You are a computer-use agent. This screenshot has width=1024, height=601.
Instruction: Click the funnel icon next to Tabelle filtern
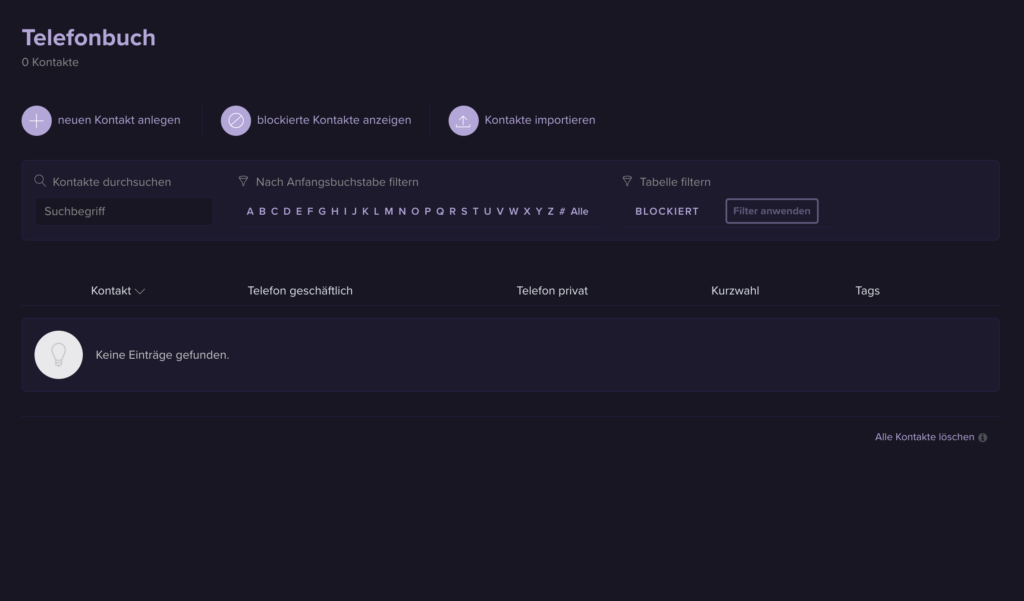pos(628,181)
